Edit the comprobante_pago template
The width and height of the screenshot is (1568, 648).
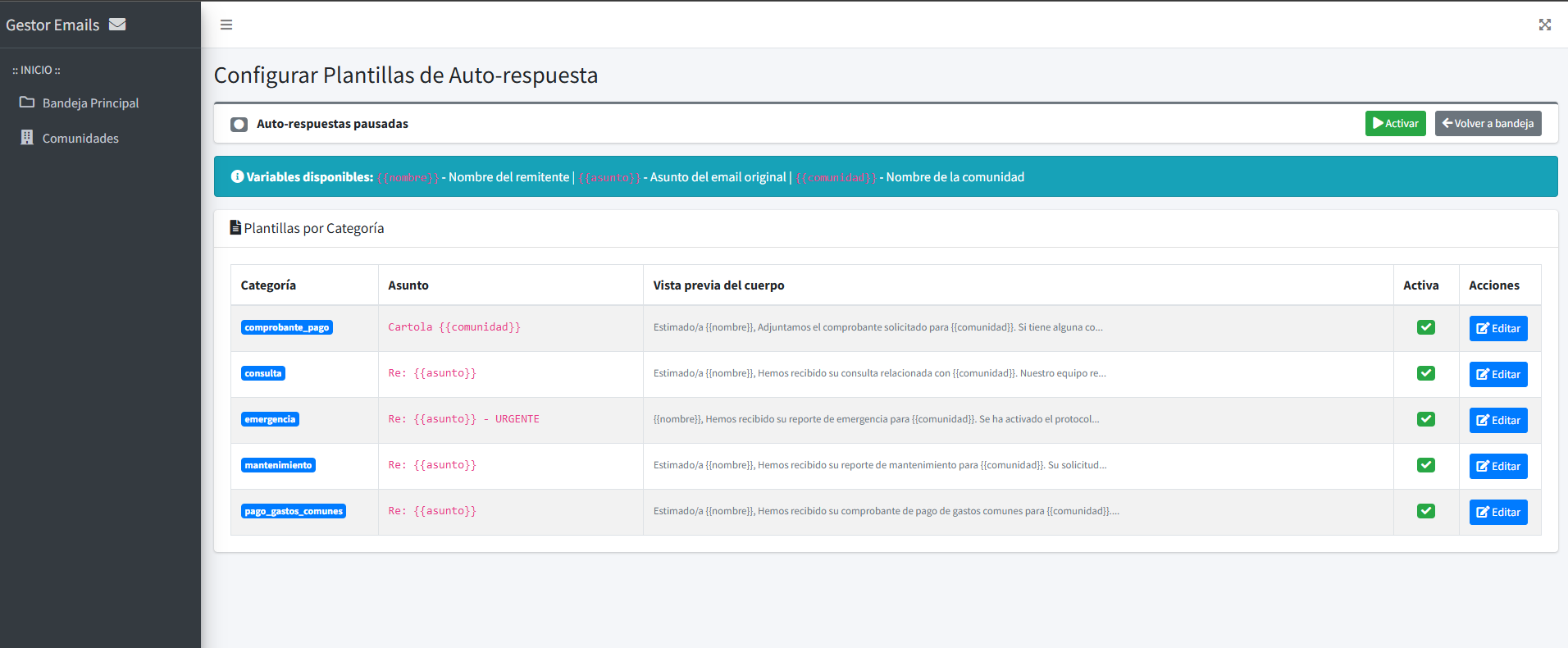(x=1497, y=328)
